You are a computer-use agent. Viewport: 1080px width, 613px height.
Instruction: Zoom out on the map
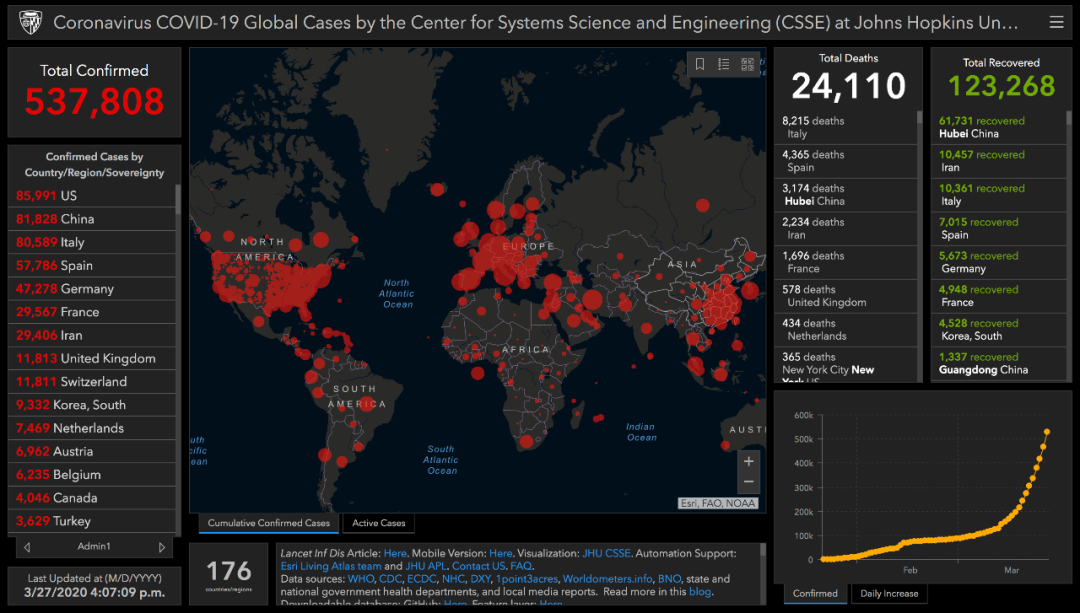tap(748, 481)
